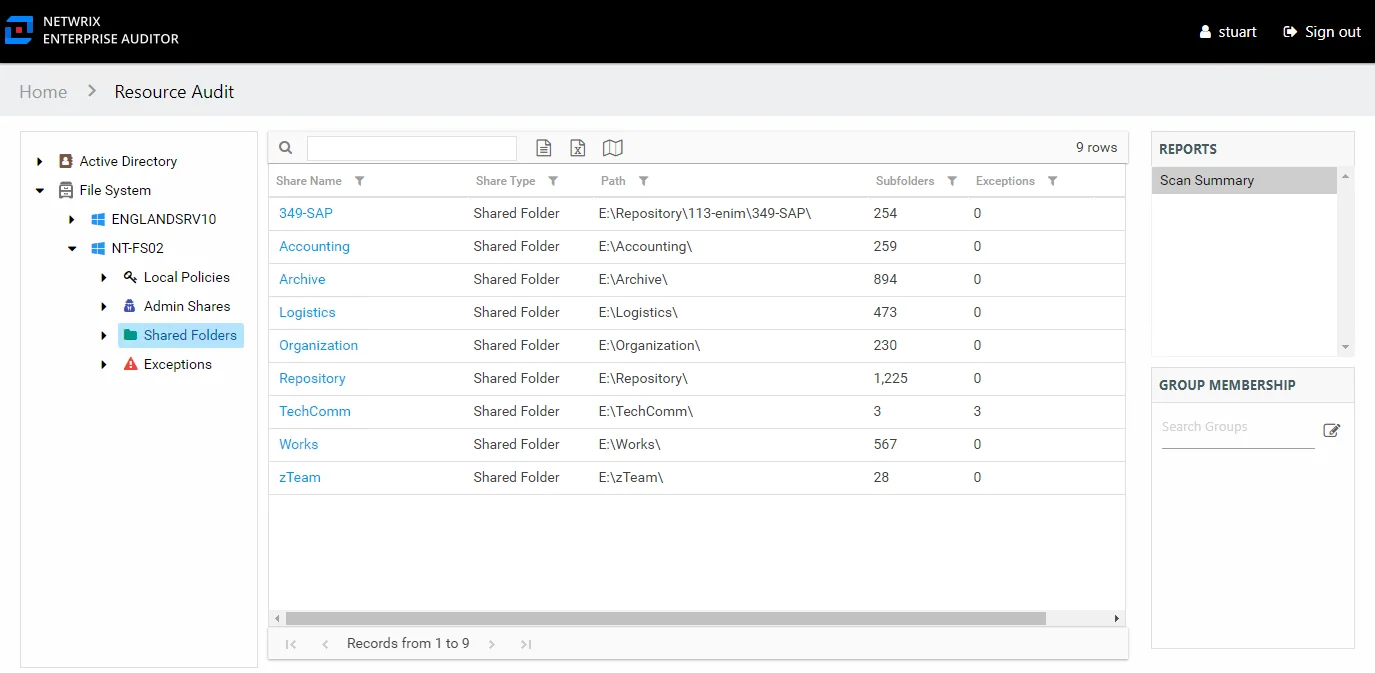Viewport: 1375px width, 673px height.
Task: Expand the ENGLANDSRV10 server node
Action: click(72, 219)
